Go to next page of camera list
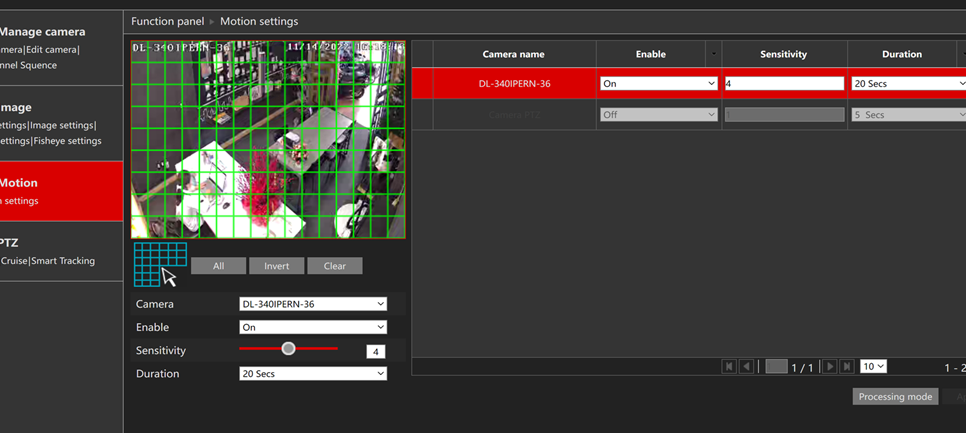The width and height of the screenshot is (966, 433). [x=830, y=366]
